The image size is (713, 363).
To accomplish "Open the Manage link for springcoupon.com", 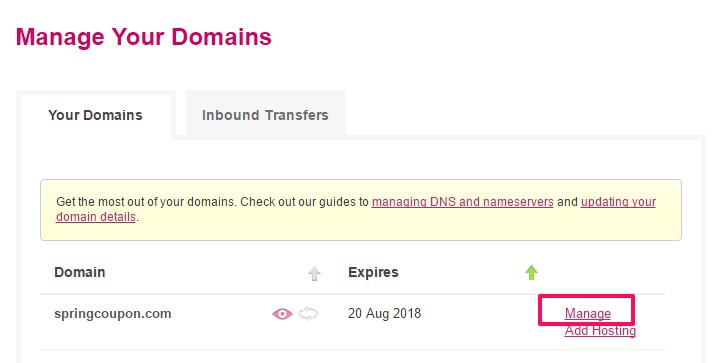I will coord(587,313).
